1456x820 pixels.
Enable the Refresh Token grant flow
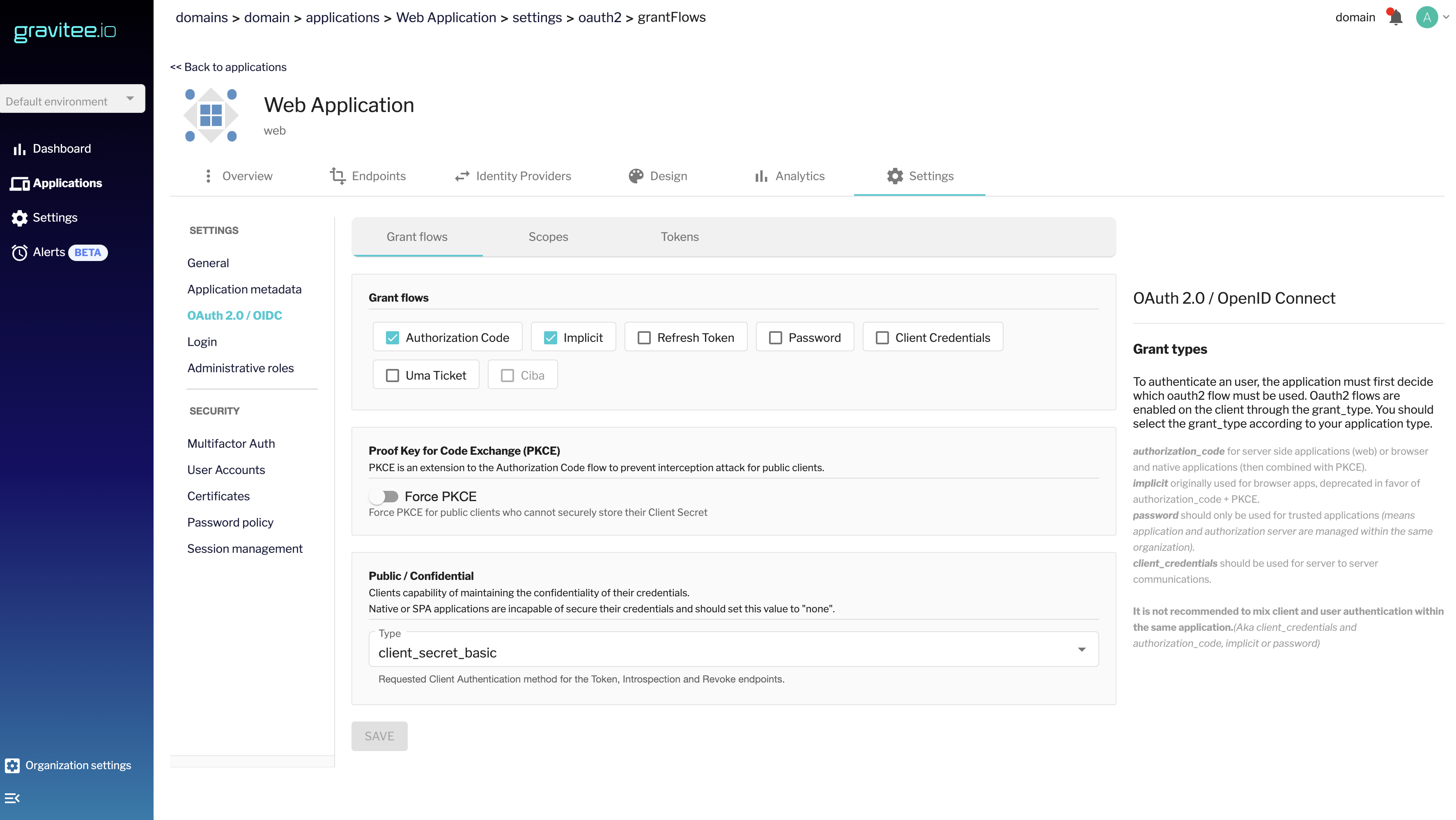tap(644, 338)
